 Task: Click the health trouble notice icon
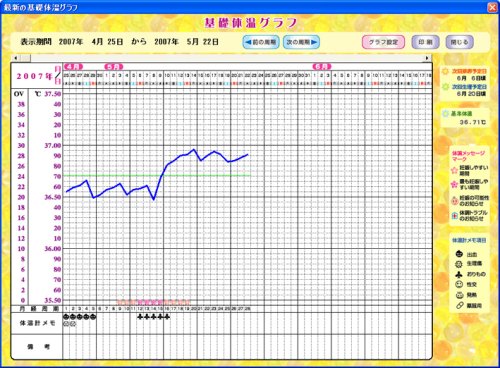pyautogui.click(x=454, y=216)
